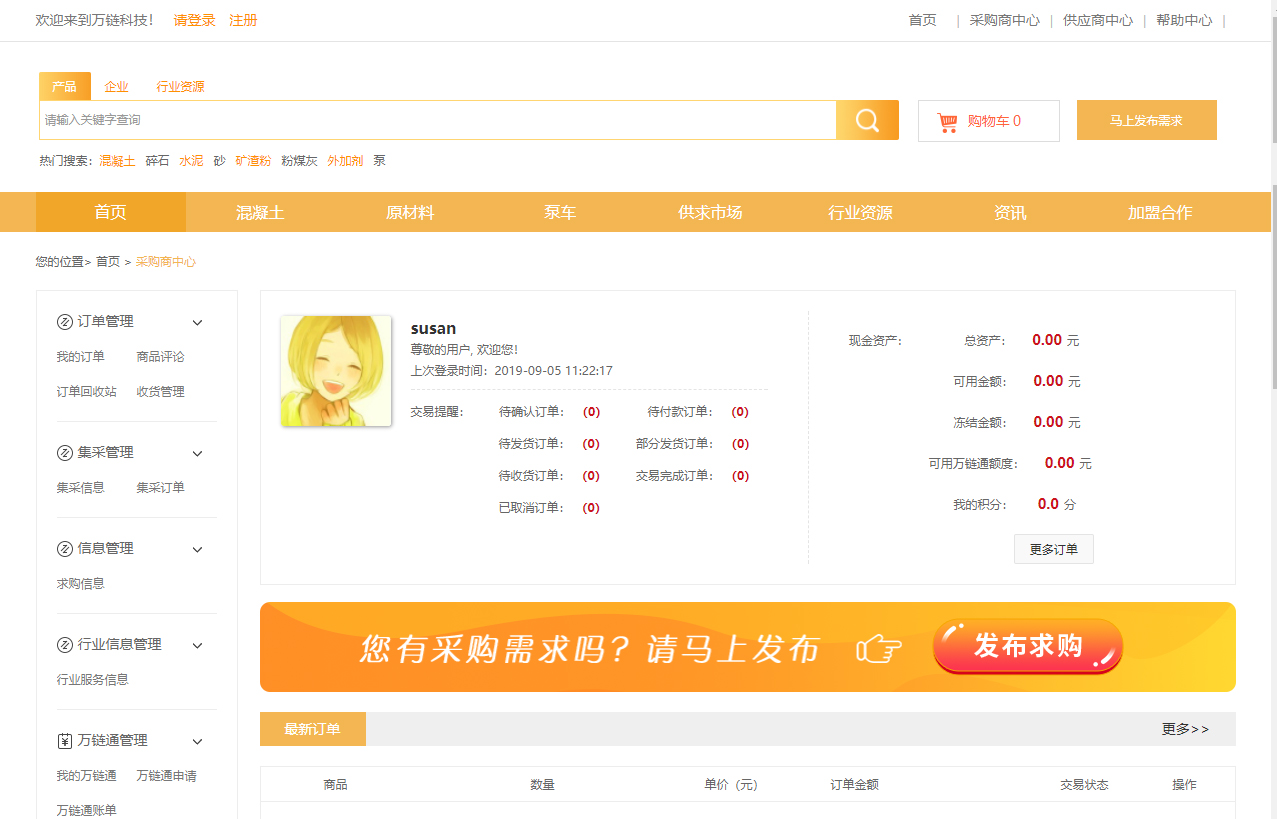Toggle the 万链通管理 section chevron
This screenshot has width=1277, height=819.
(197, 742)
